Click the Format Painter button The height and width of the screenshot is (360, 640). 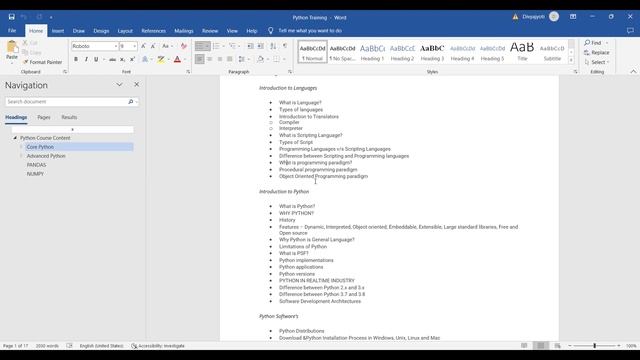(42, 62)
